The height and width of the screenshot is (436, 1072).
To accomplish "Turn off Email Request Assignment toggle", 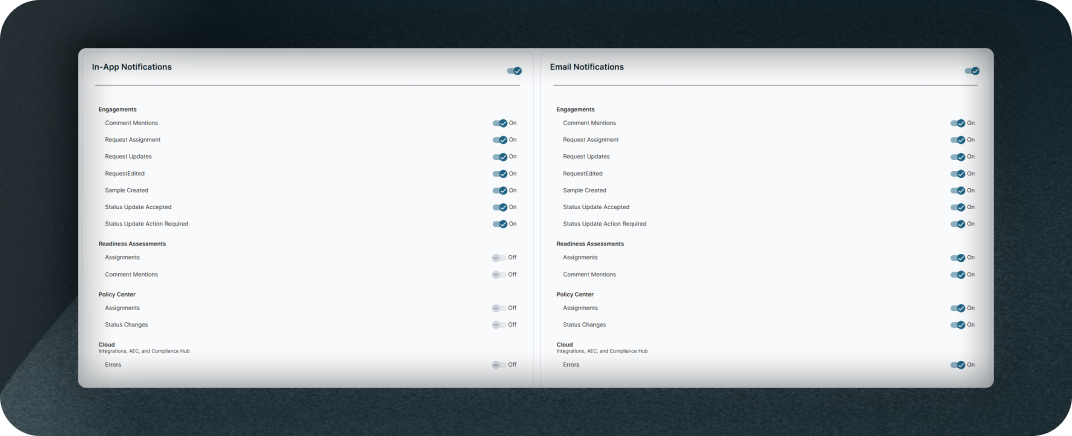I will pyautogui.click(x=958, y=140).
